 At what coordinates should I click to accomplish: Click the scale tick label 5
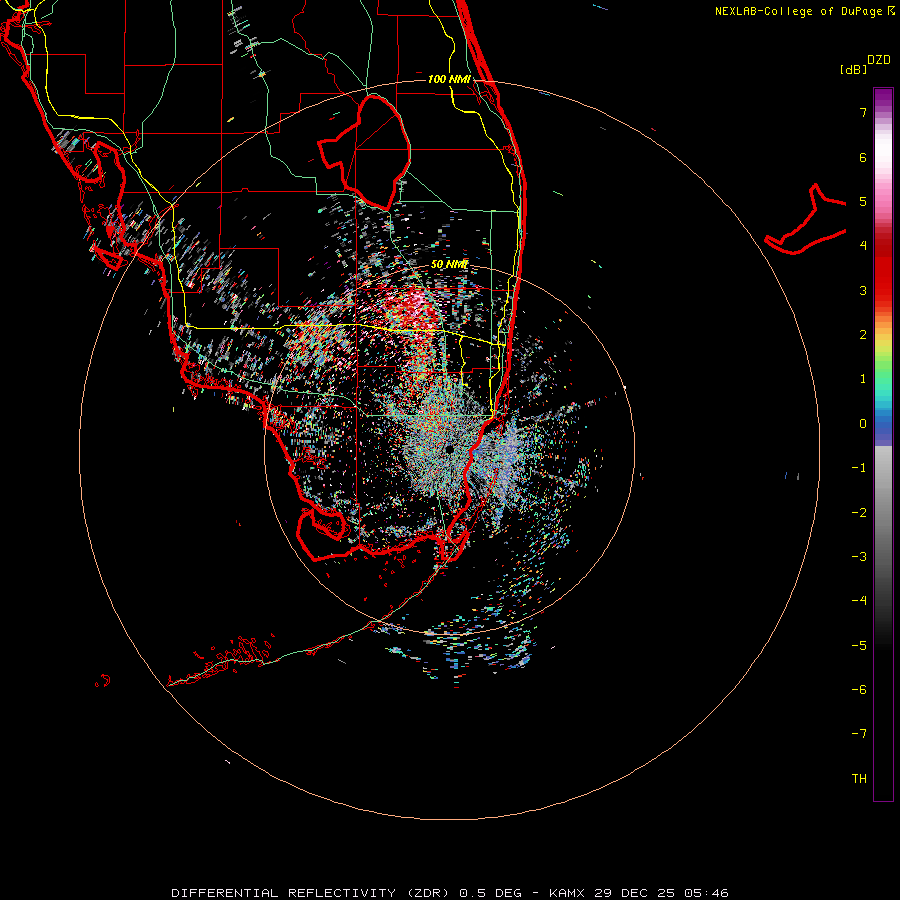pos(863,201)
